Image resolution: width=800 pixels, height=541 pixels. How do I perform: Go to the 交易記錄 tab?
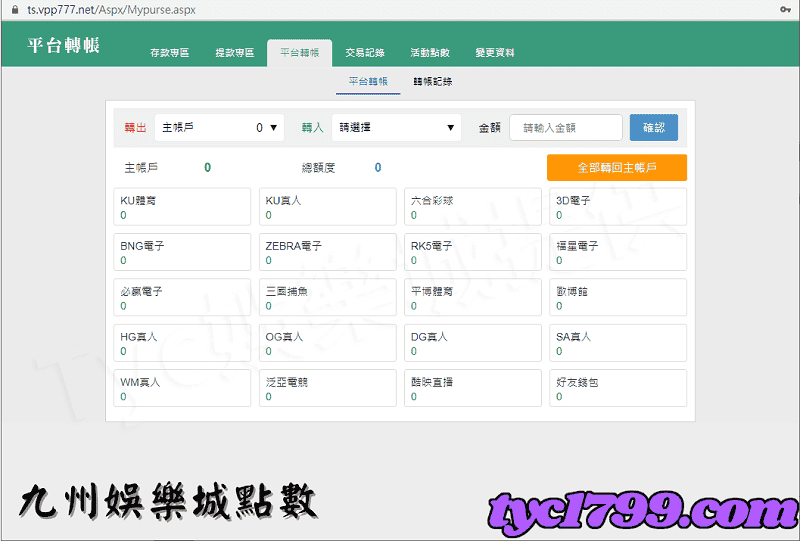[365, 53]
